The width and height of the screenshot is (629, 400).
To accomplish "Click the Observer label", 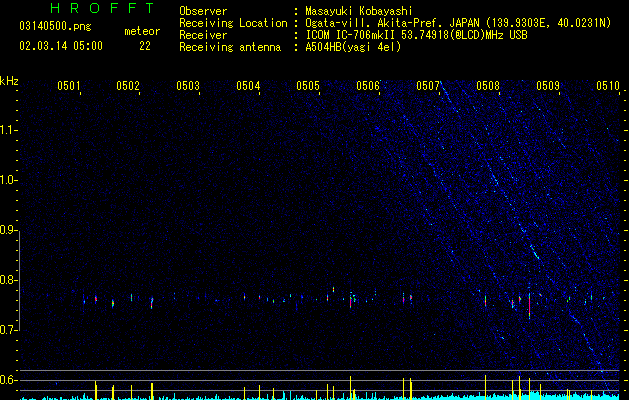I will coord(203,11).
